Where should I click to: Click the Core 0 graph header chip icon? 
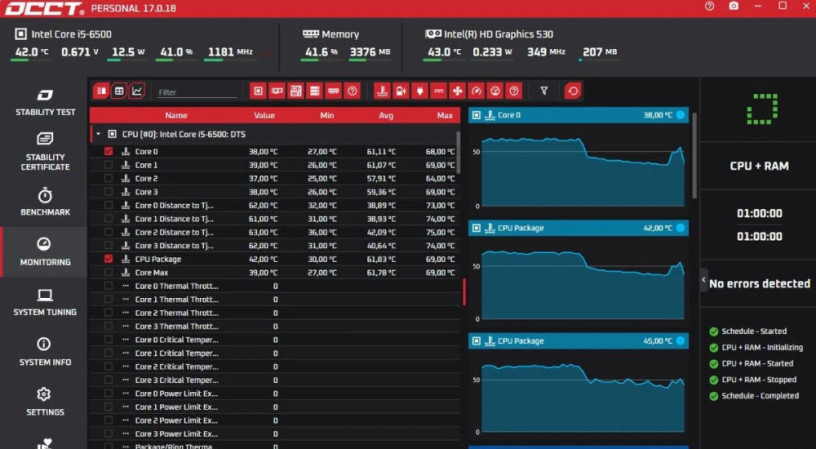[x=476, y=115]
